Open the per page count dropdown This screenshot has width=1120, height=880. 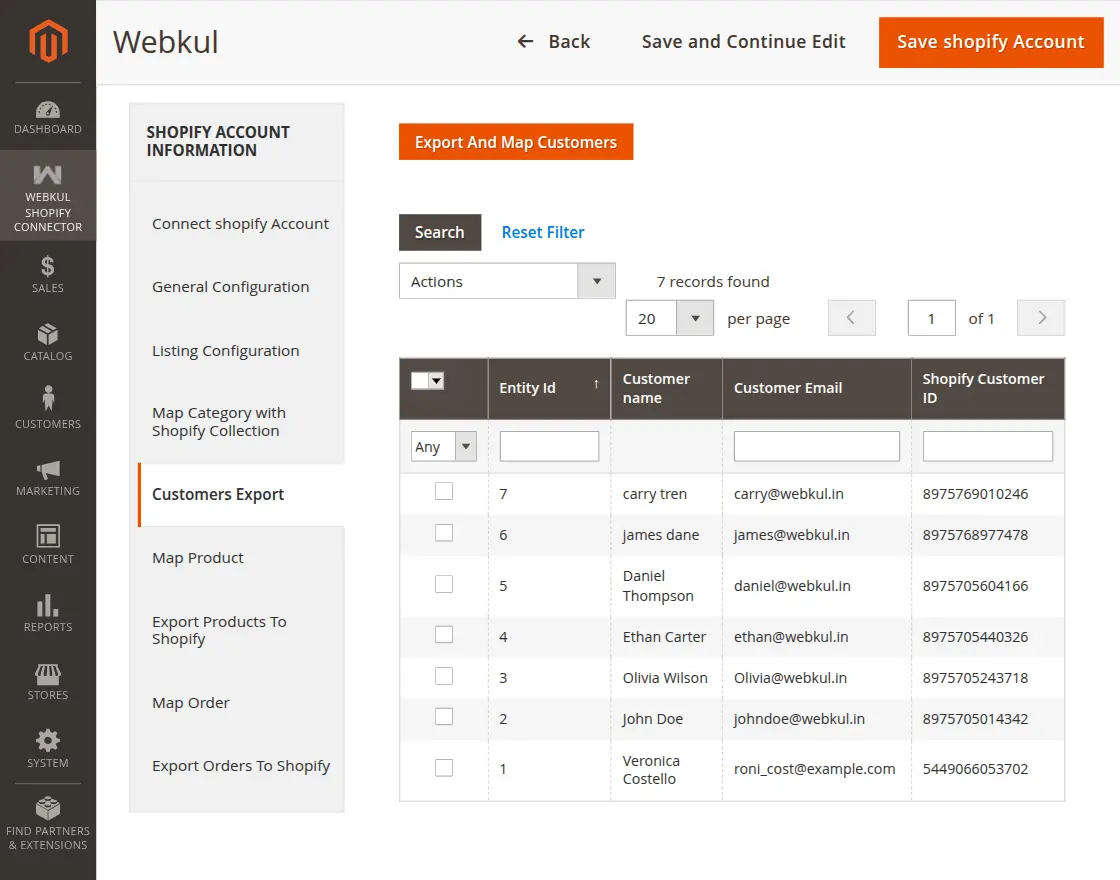(x=669, y=319)
